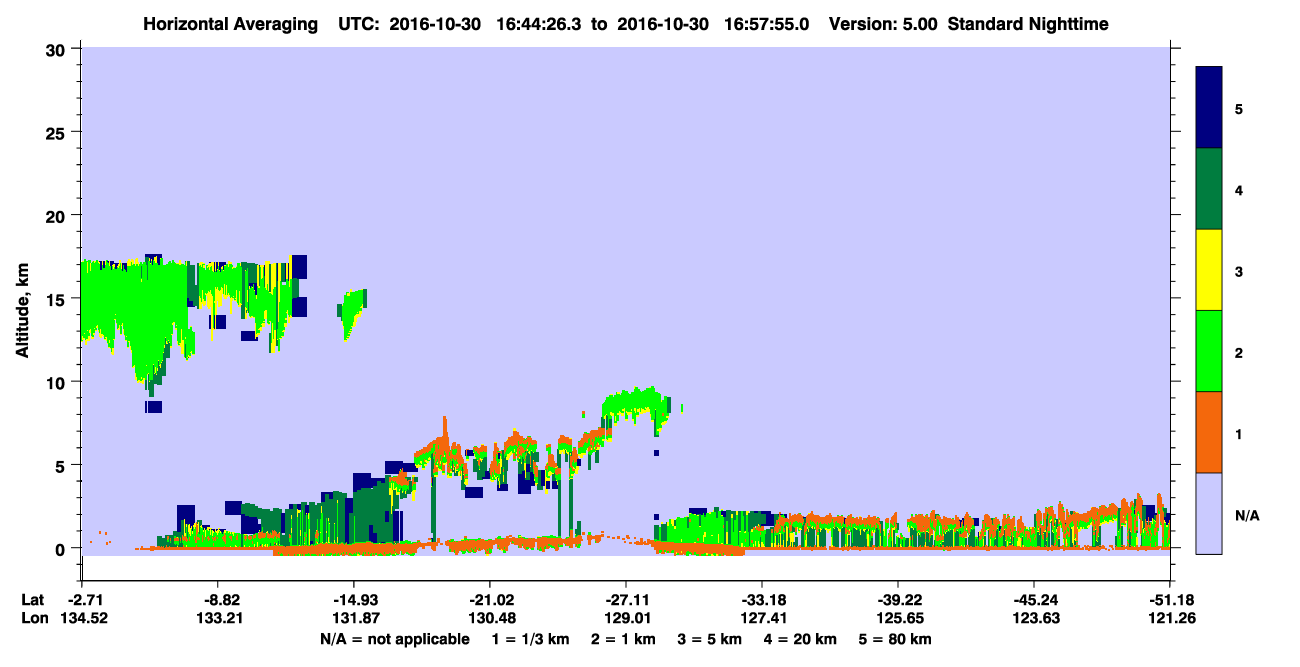Click the yellow colorbar segment labeled 3

[1209, 270]
